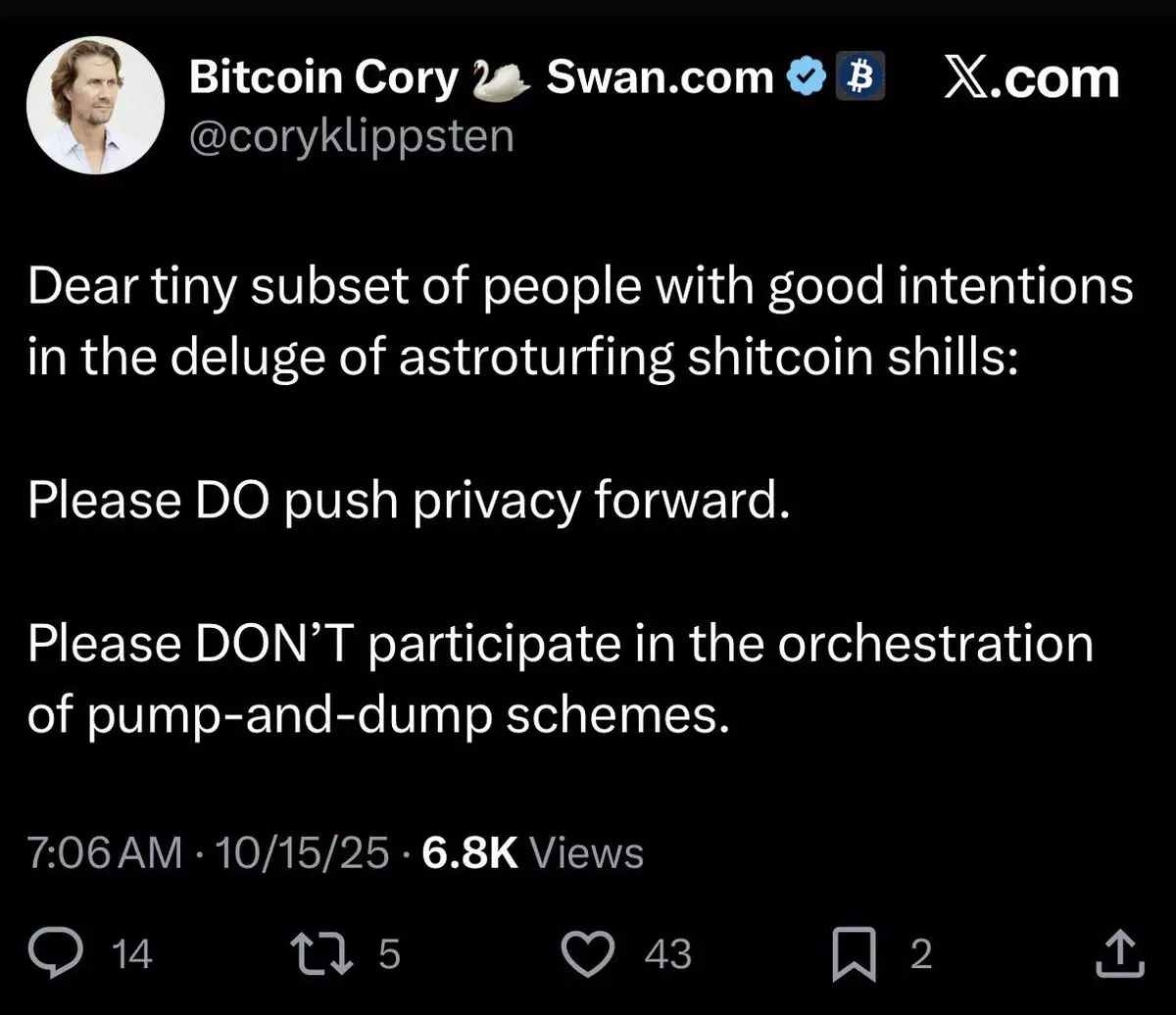Click the "Please DO push privacy forward." line
The height and width of the screenshot is (1015, 1176).
pyautogui.click(x=408, y=501)
